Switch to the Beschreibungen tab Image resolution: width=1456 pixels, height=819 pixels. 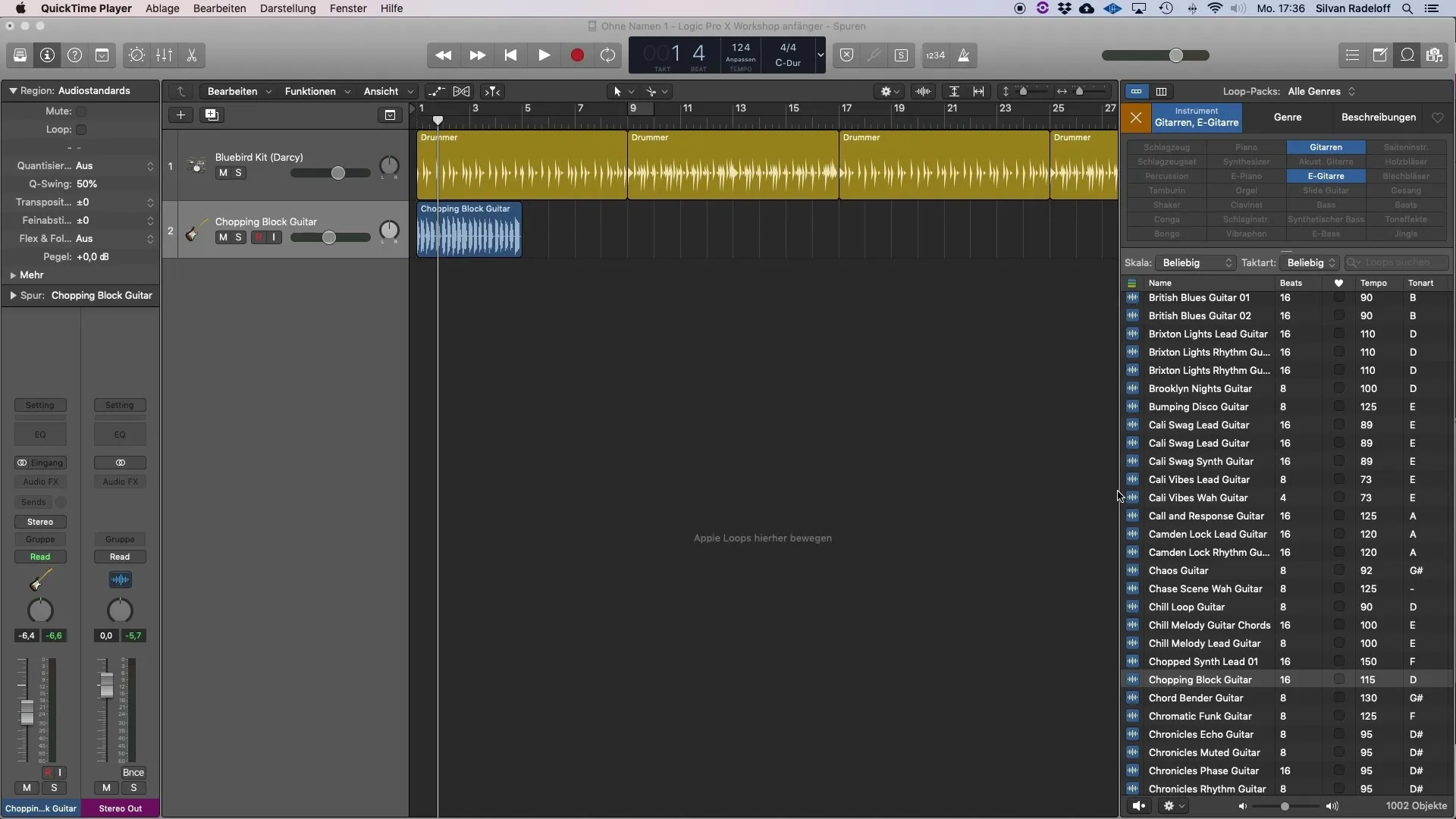click(1379, 118)
